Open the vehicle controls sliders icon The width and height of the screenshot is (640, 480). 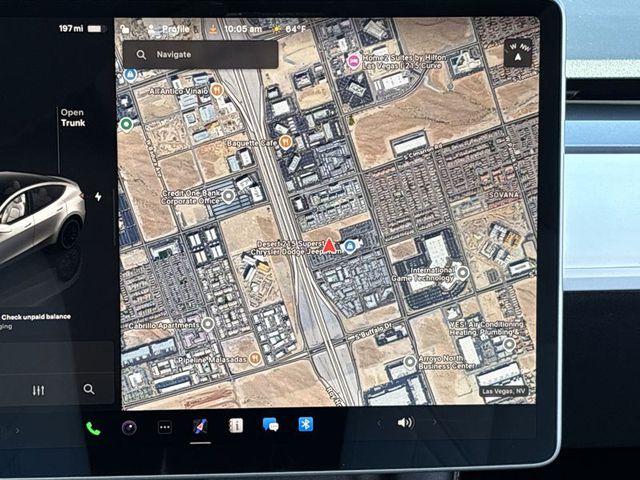click(38, 391)
